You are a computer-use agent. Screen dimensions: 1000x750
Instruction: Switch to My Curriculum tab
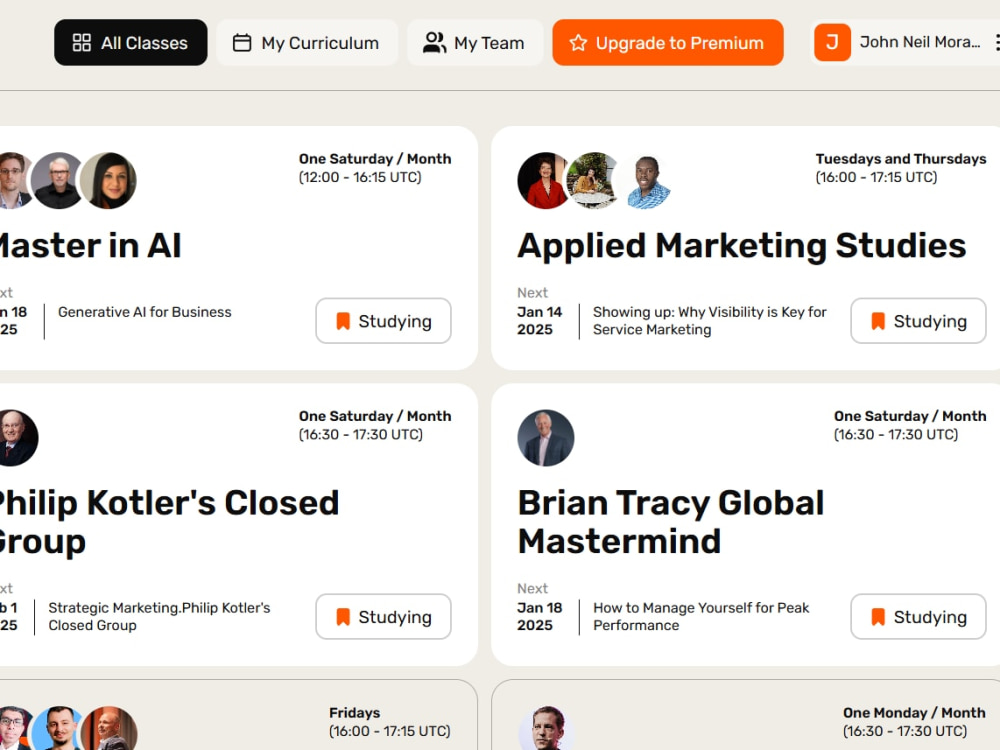point(307,43)
